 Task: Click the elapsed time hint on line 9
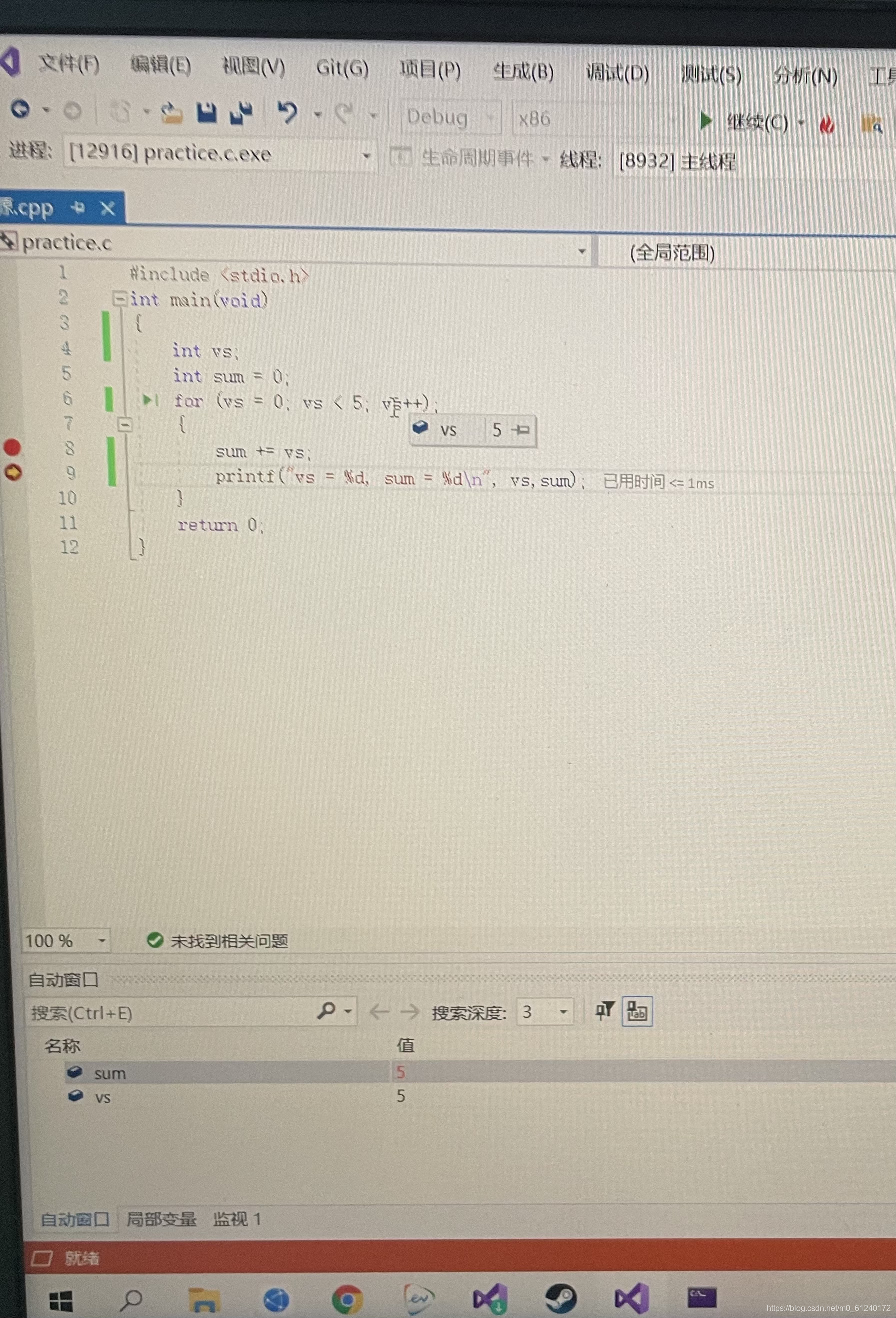pos(658,483)
